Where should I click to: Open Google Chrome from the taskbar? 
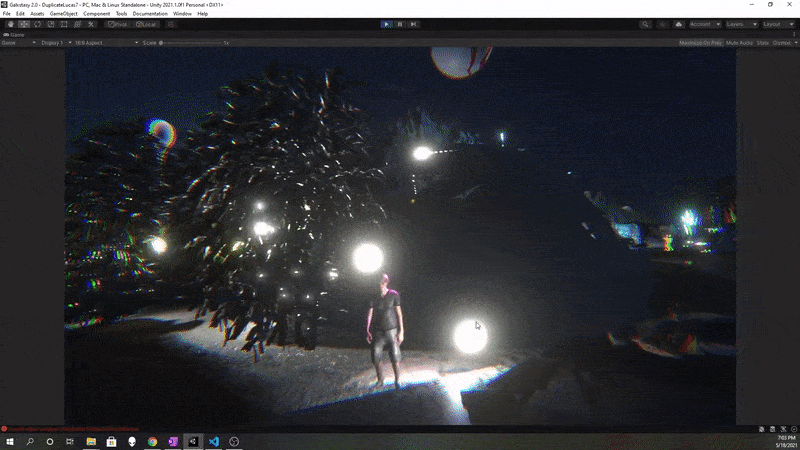click(152, 441)
